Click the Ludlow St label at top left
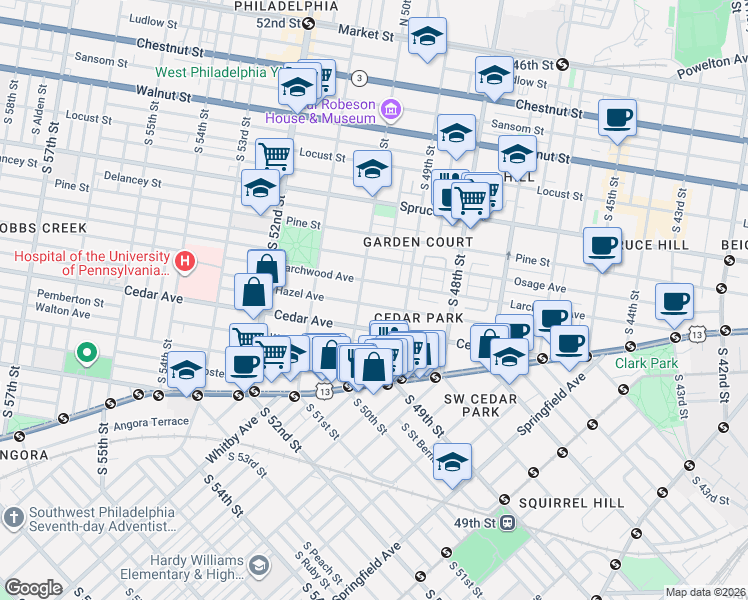This screenshot has height=600, width=748. click(x=153, y=21)
